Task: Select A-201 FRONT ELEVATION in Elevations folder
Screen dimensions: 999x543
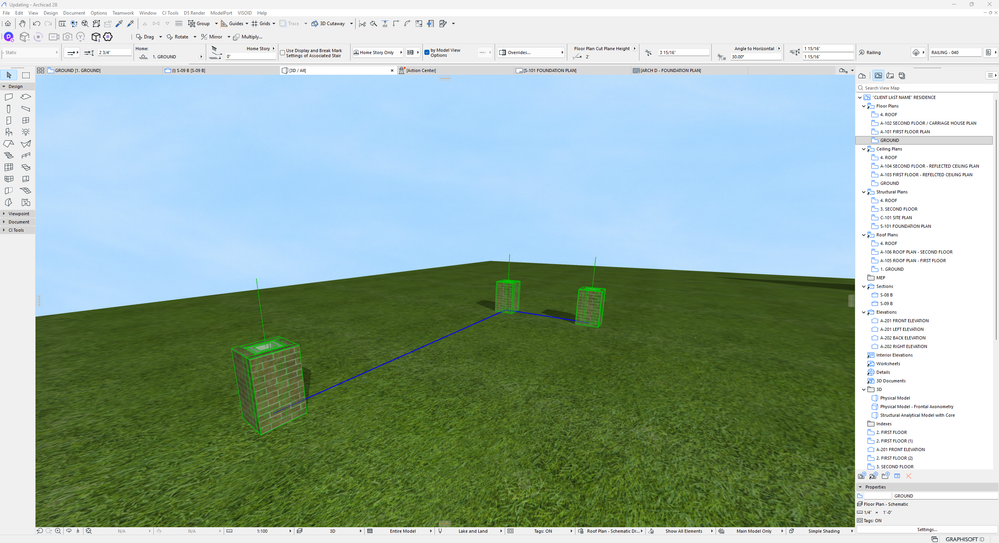Action: [x=904, y=321]
